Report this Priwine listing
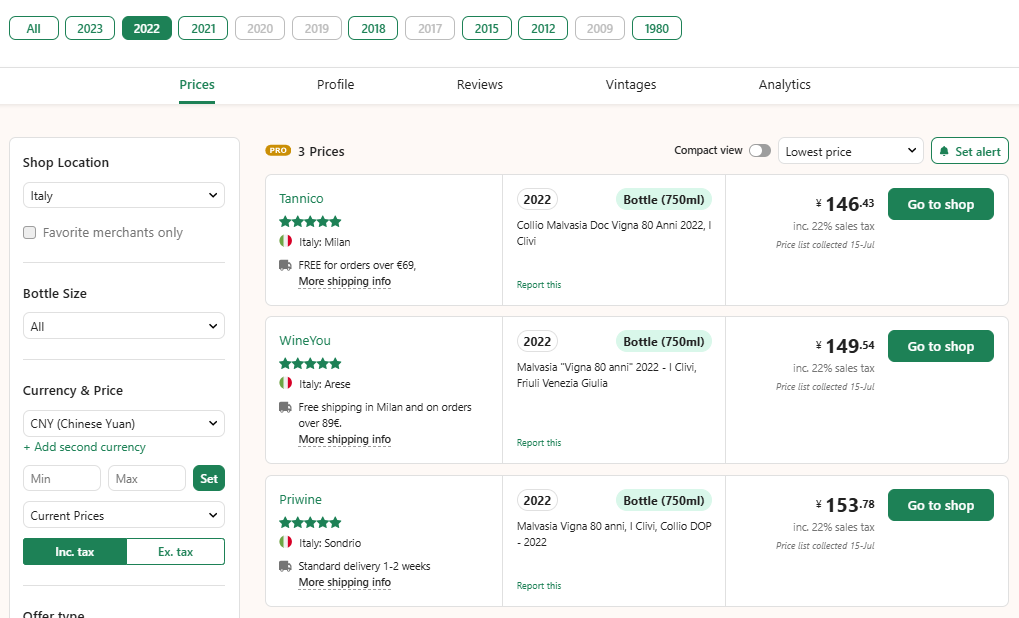1019x618 pixels. coord(539,586)
